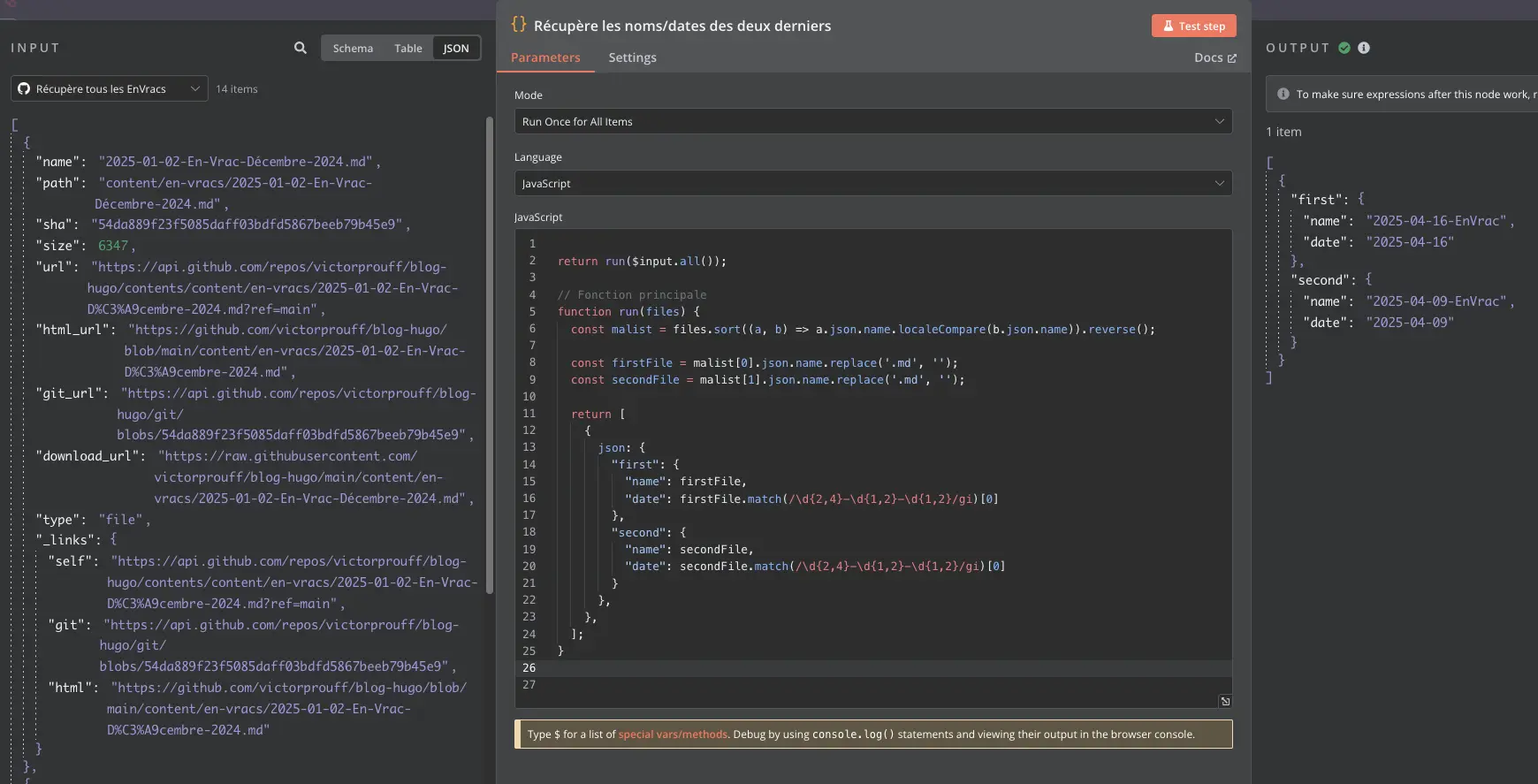Click the green output success checkmark icon
Image resolution: width=1538 pixels, height=784 pixels.
(x=1344, y=48)
